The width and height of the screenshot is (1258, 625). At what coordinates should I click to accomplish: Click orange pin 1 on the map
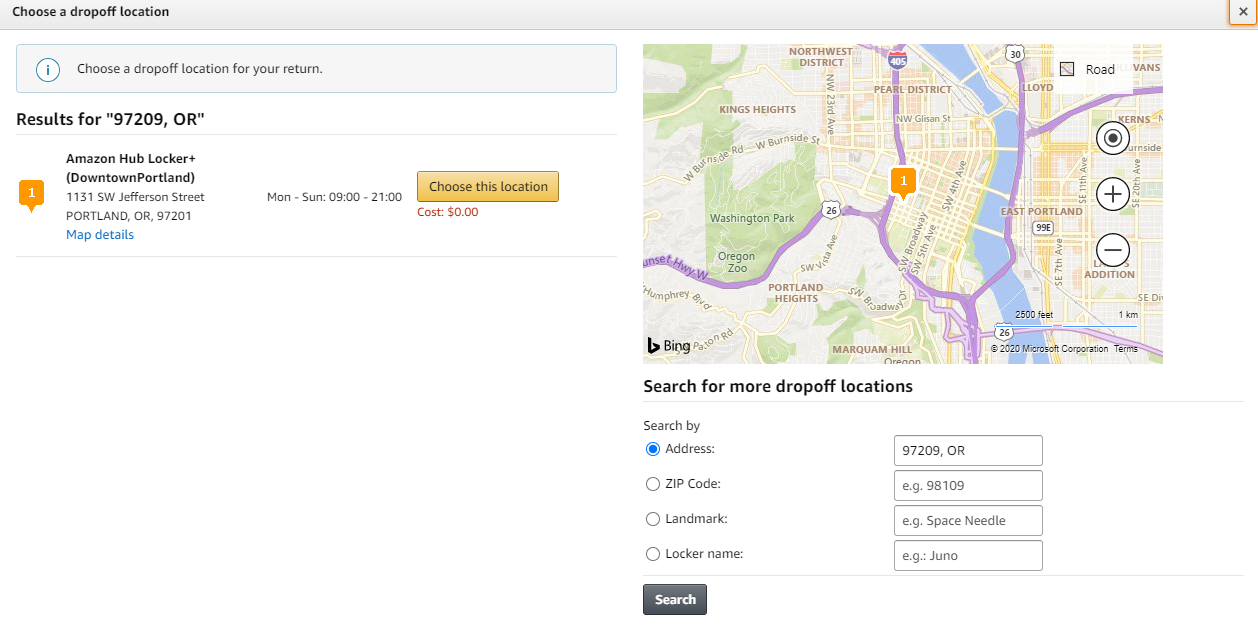pyautogui.click(x=903, y=182)
